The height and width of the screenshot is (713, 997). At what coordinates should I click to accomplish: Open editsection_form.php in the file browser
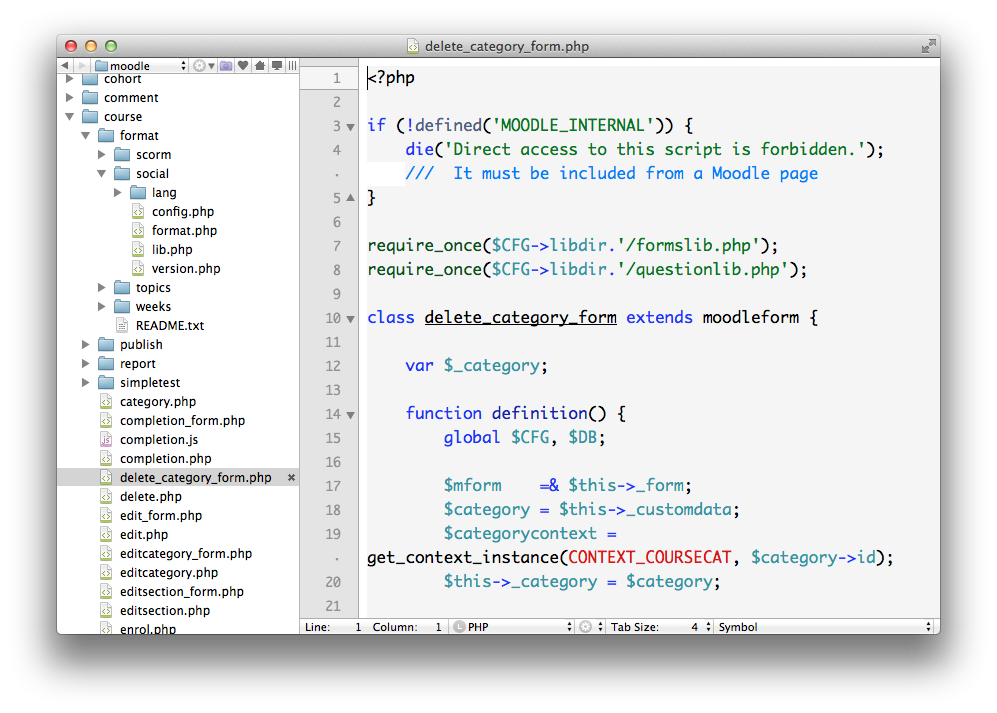[x=182, y=592]
